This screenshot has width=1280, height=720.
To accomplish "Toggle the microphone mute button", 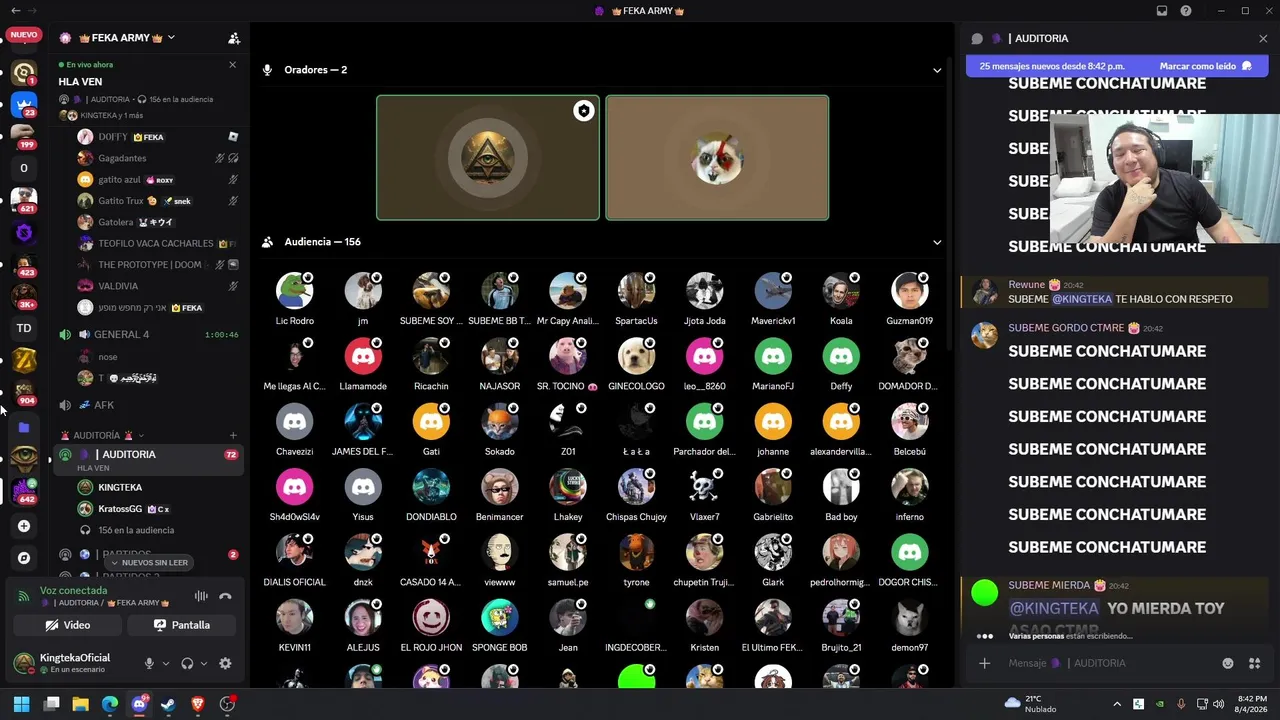I will coord(149,663).
